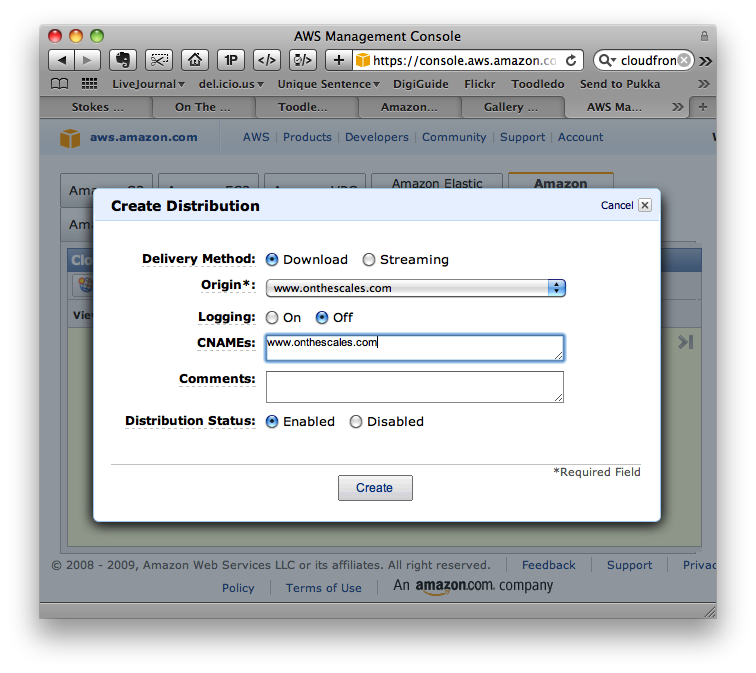This screenshot has width=756, height=673.
Task: Set Distribution Status to Disabled
Action: click(x=356, y=422)
